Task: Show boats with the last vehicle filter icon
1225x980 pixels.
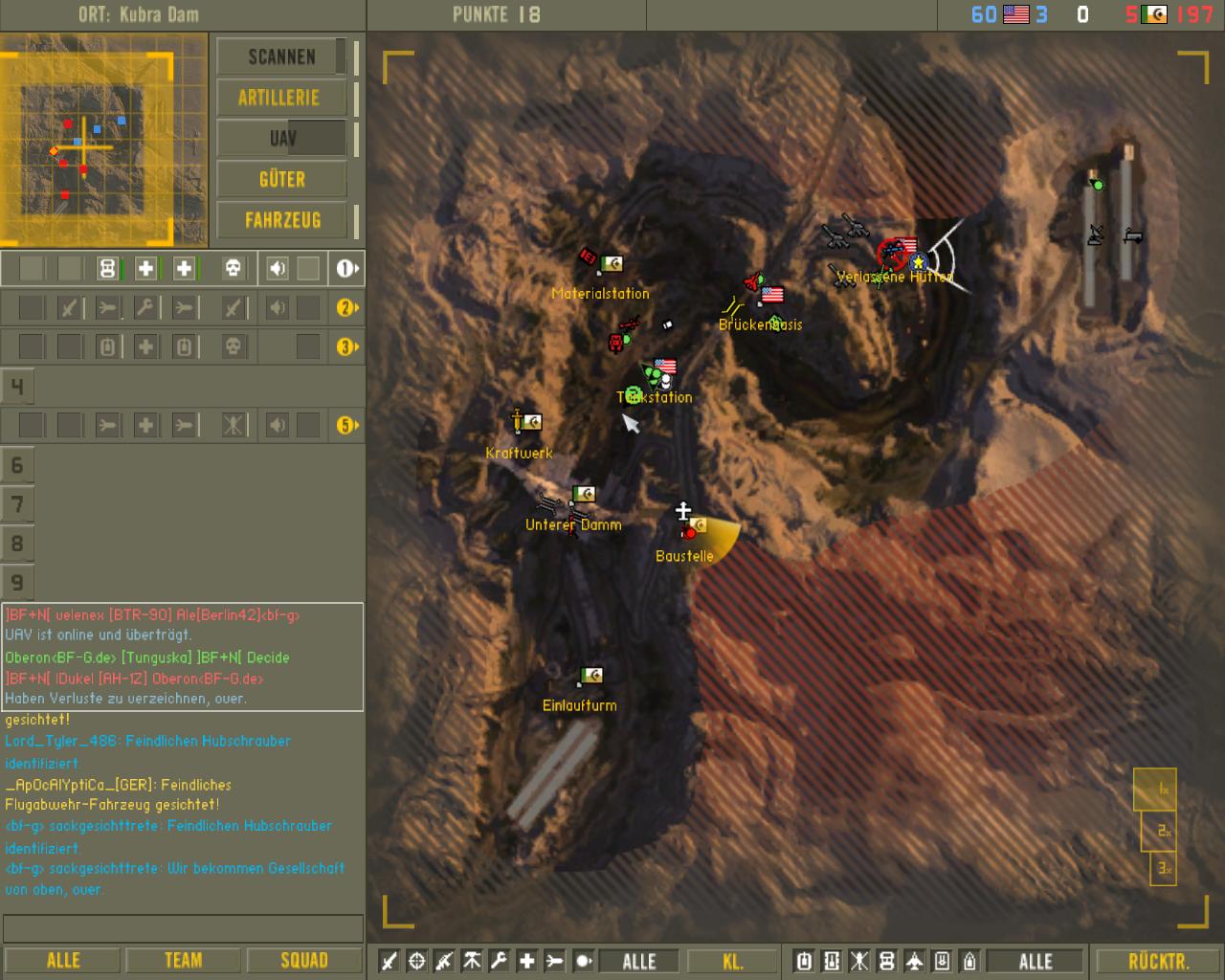Action: pos(969,961)
